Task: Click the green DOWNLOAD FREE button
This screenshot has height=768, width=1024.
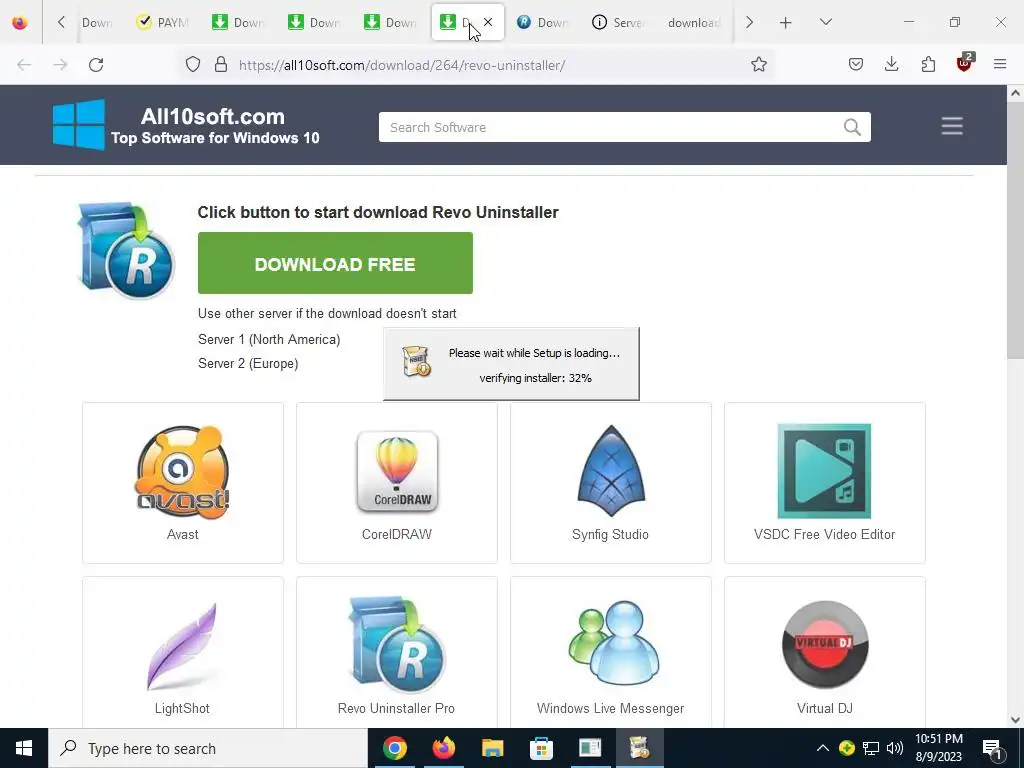Action: coord(335,263)
